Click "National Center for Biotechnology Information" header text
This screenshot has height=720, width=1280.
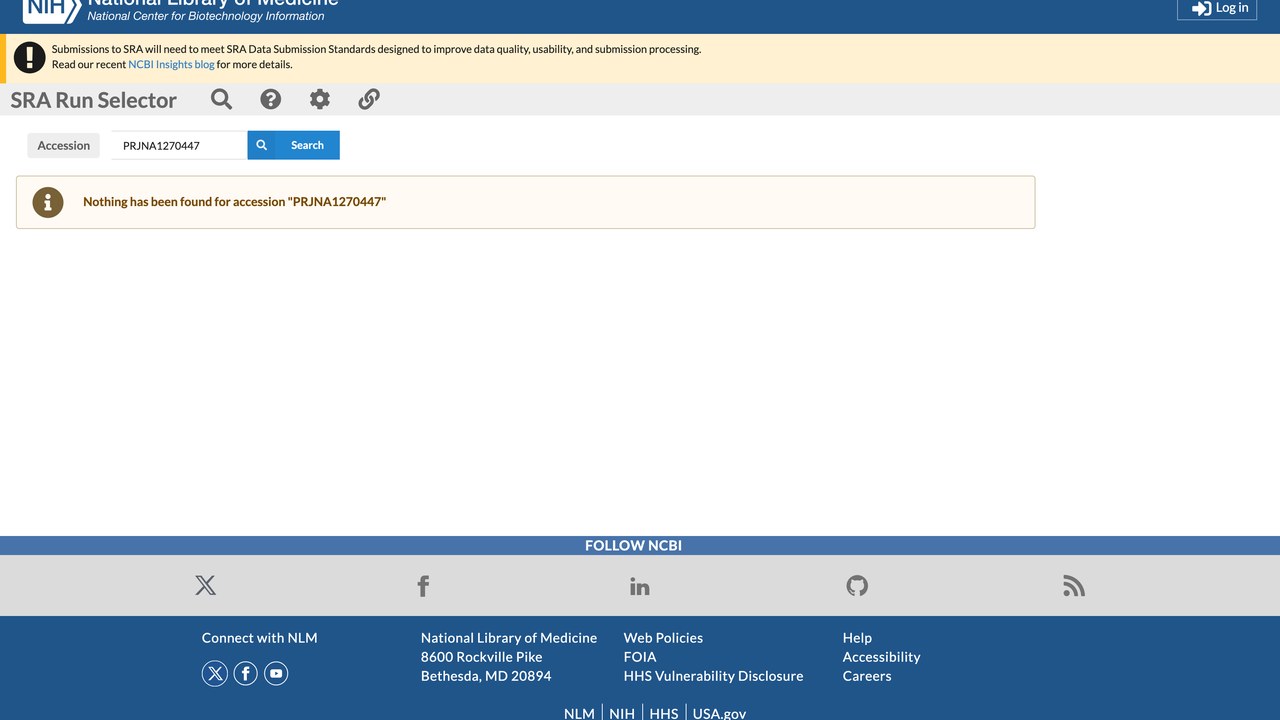(x=206, y=16)
